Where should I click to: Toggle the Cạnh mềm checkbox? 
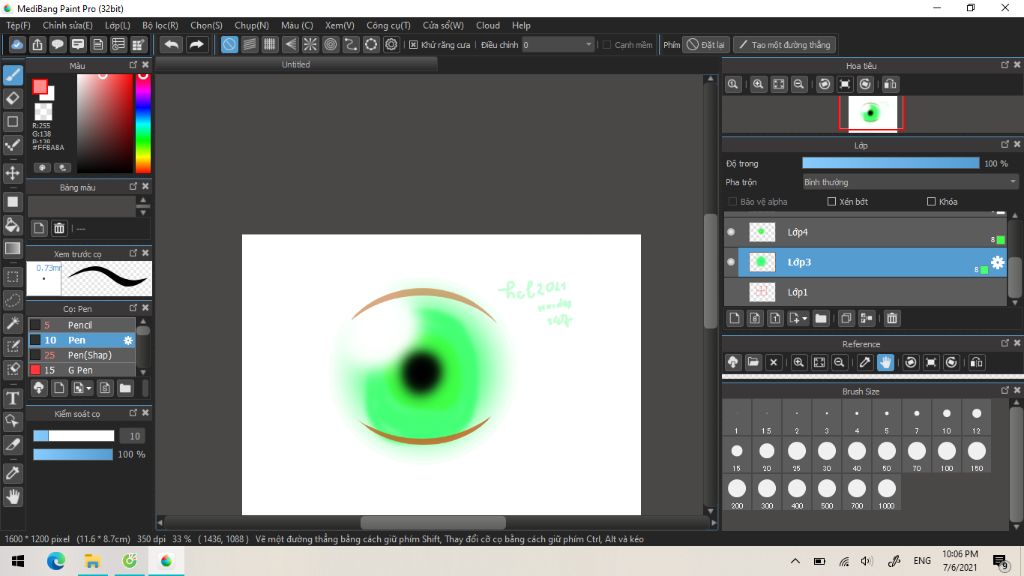pyautogui.click(x=607, y=44)
